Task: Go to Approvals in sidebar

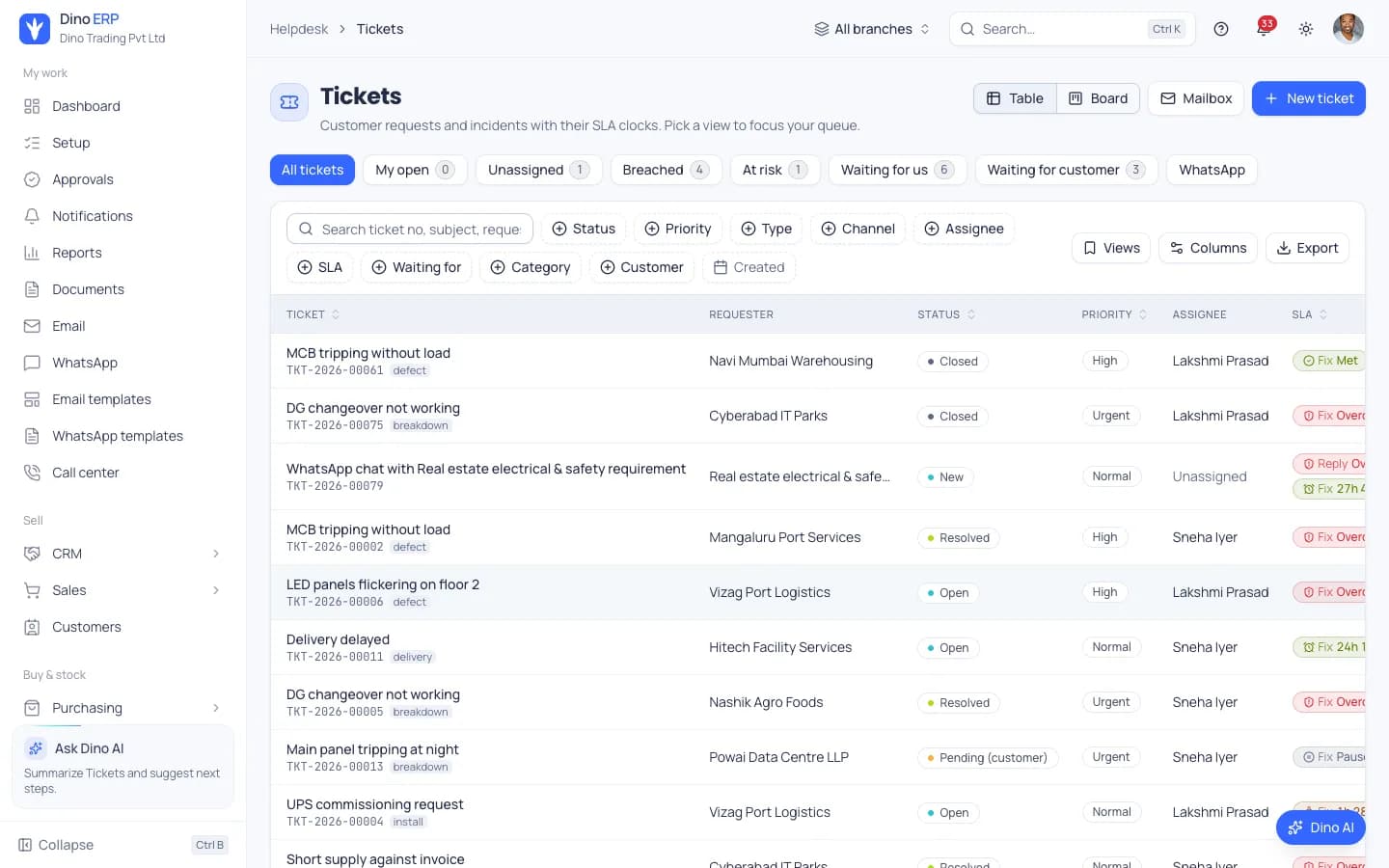Action: pos(123,179)
